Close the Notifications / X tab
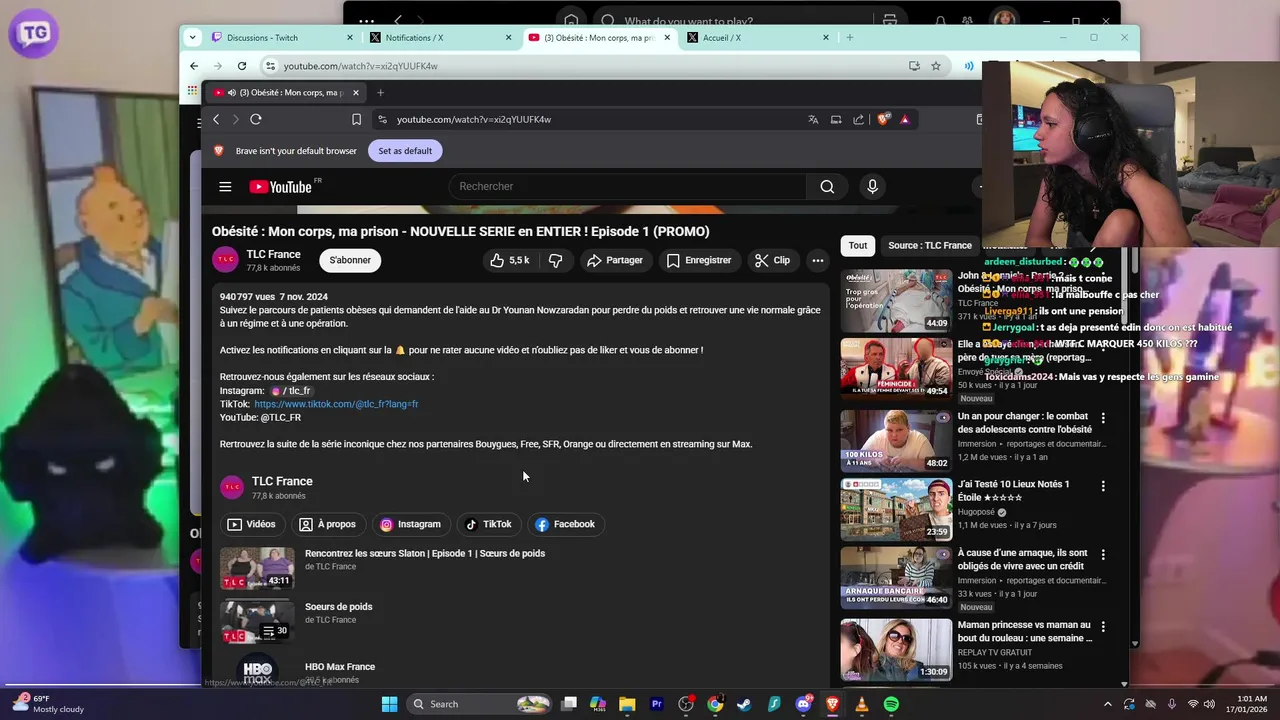 508,38
